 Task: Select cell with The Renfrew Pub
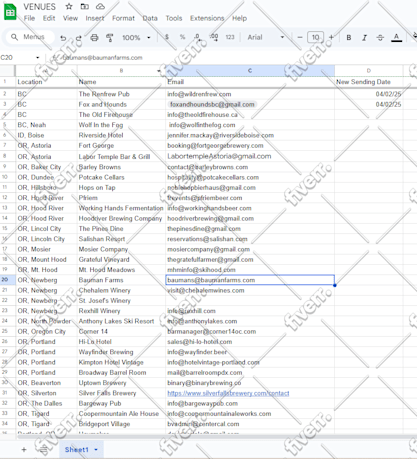coord(121,94)
